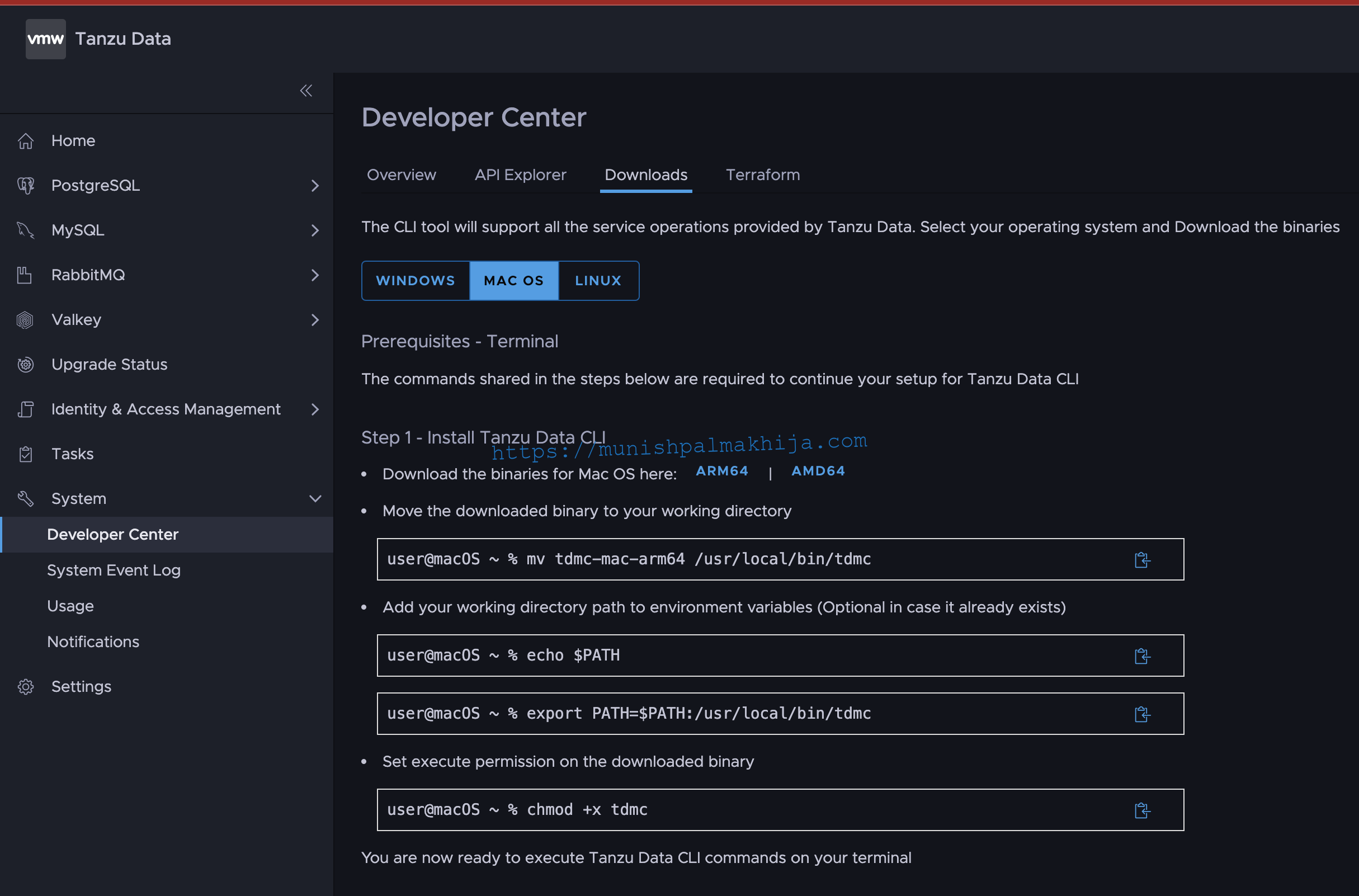Click the RabbitMQ icon in sidebar
The image size is (1359, 896).
point(25,275)
